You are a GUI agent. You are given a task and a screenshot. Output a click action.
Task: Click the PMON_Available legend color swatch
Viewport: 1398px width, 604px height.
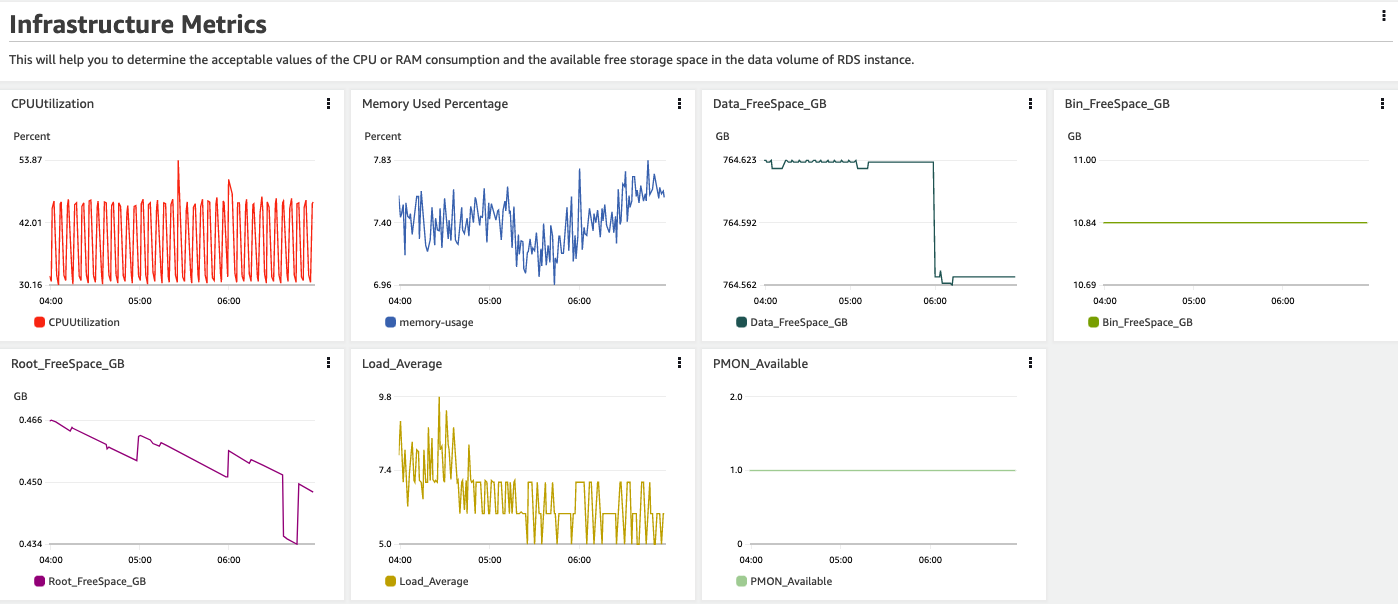[741, 581]
